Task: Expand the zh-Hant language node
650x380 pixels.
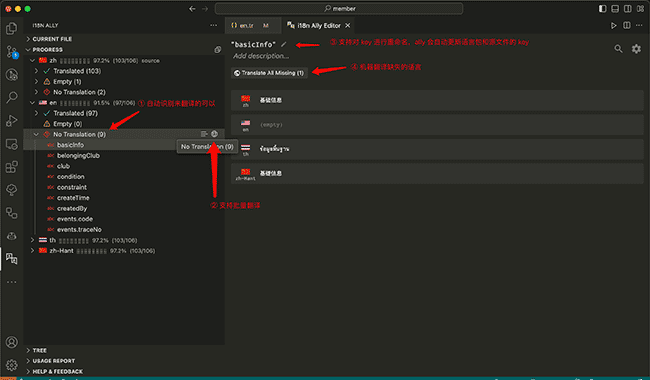Action: (32, 251)
